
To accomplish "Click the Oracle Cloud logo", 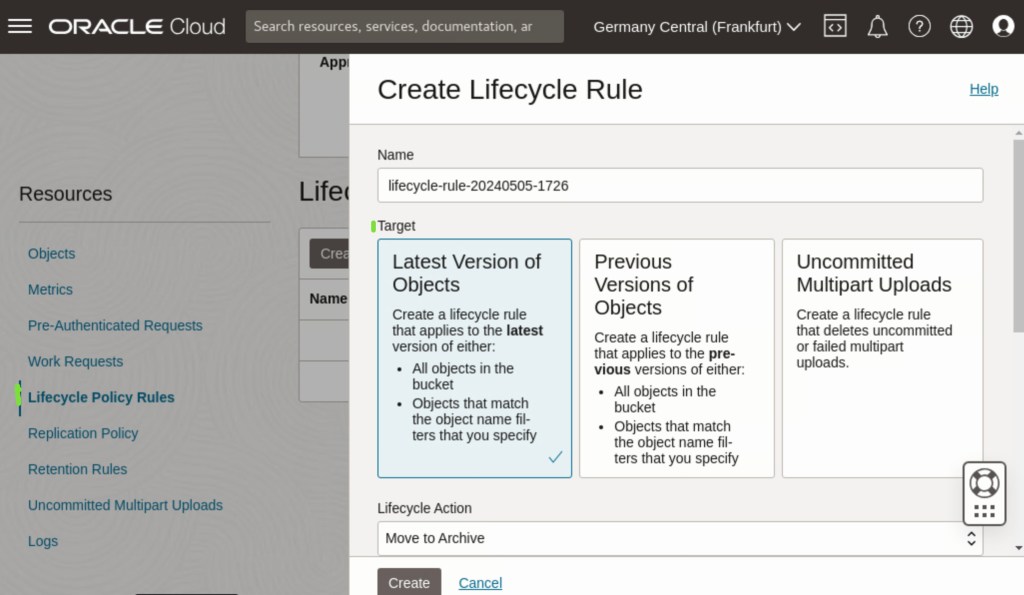I will 137,27.
